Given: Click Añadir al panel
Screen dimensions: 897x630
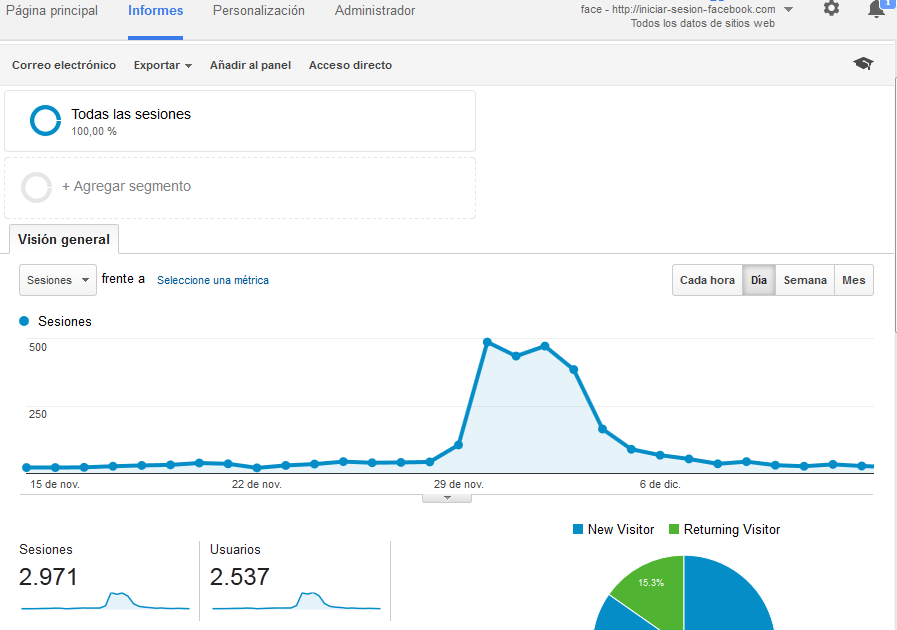Looking at the screenshot, I should point(250,65).
